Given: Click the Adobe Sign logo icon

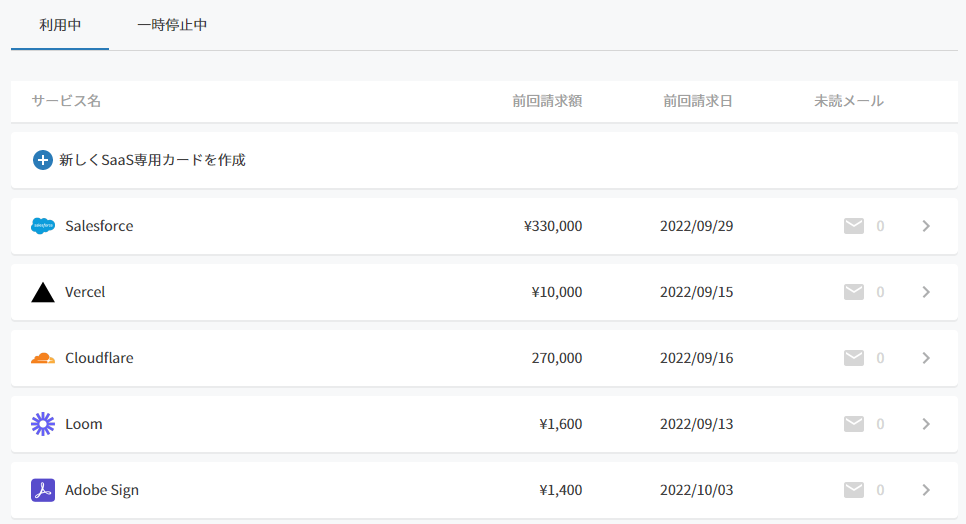Looking at the screenshot, I should pyautogui.click(x=43, y=490).
